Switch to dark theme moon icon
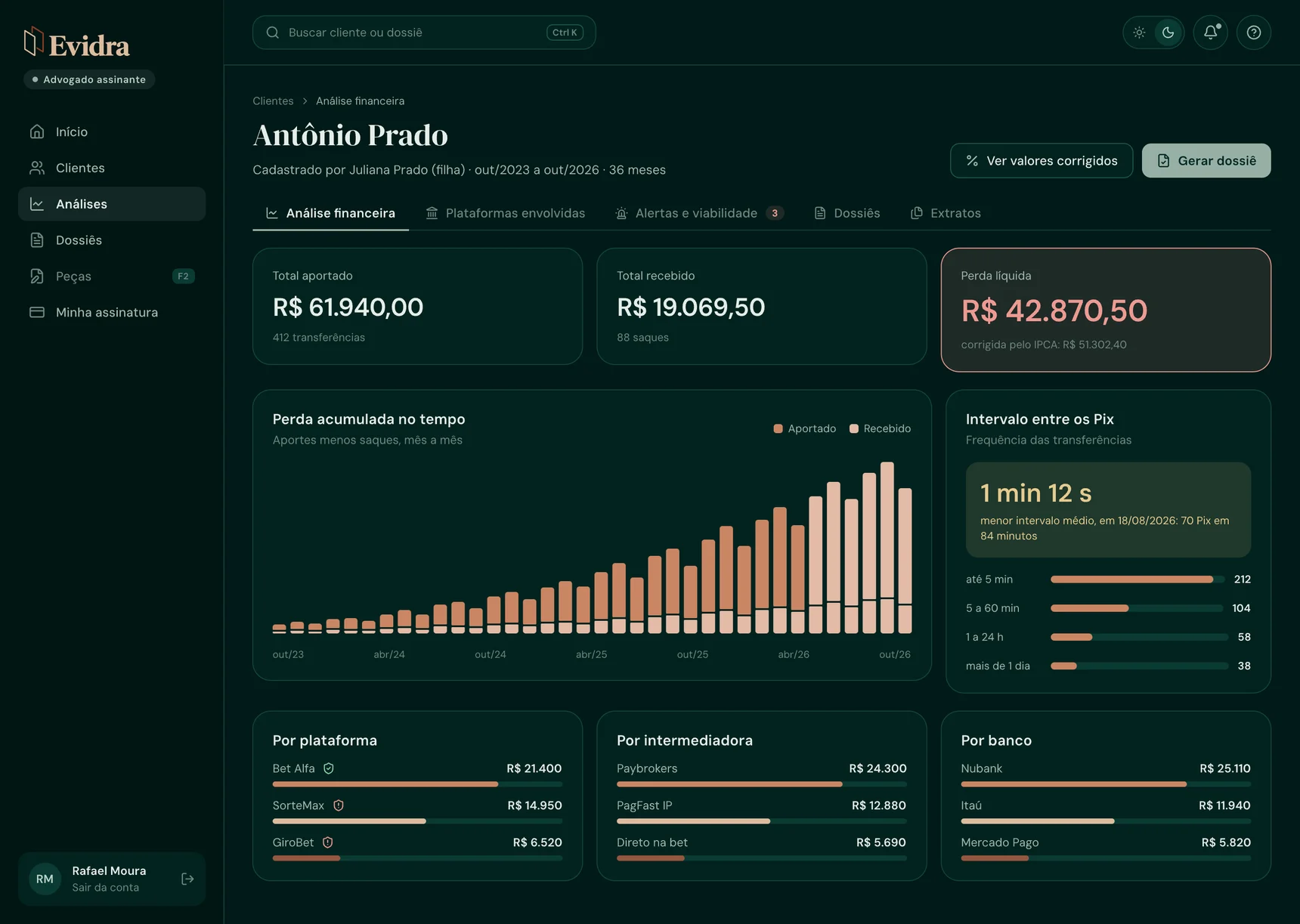The width and height of the screenshot is (1300, 924). click(1168, 32)
